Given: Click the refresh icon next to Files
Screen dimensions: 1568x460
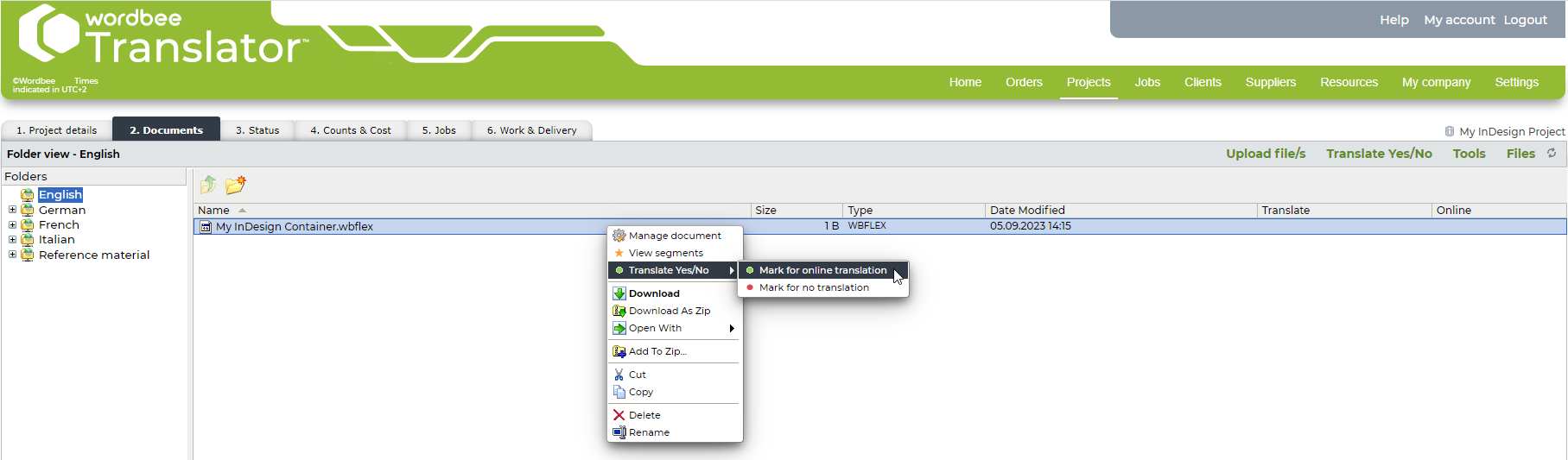Looking at the screenshot, I should coord(1552,154).
